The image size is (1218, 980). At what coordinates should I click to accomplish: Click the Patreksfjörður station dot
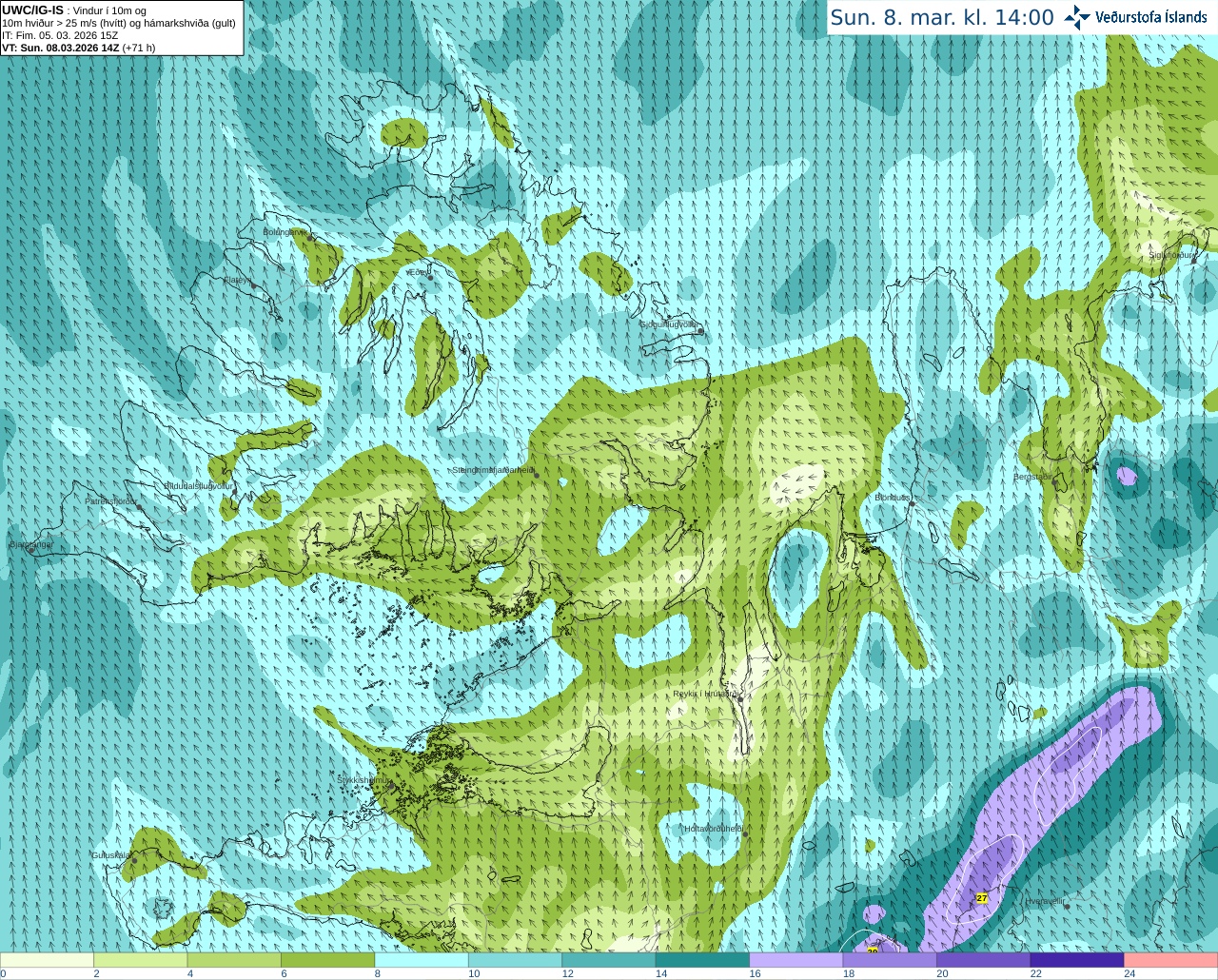pyautogui.click(x=140, y=507)
